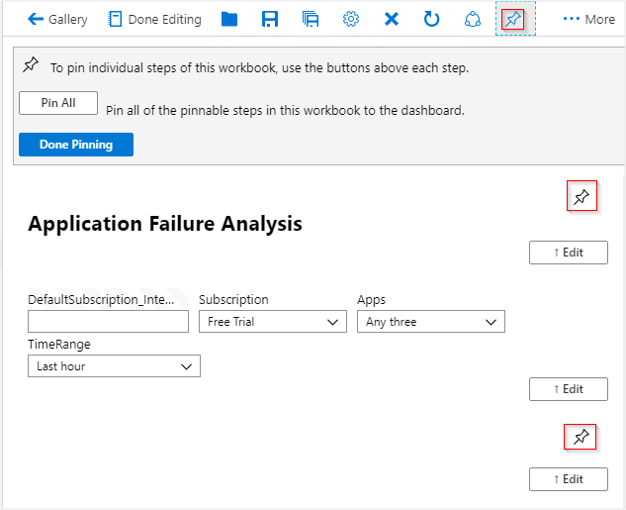
Task: Click the share icon in the toolbar
Action: tap(474, 19)
